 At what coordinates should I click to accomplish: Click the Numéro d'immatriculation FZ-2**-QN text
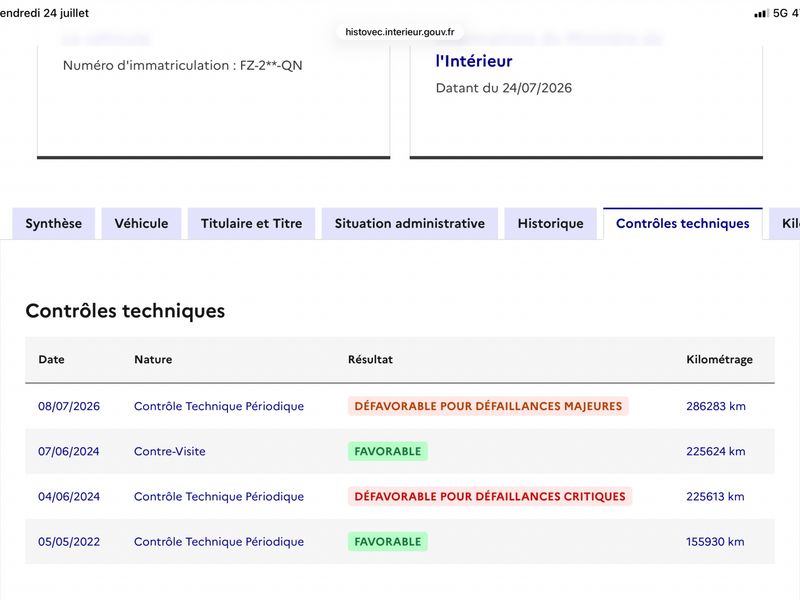coord(183,65)
